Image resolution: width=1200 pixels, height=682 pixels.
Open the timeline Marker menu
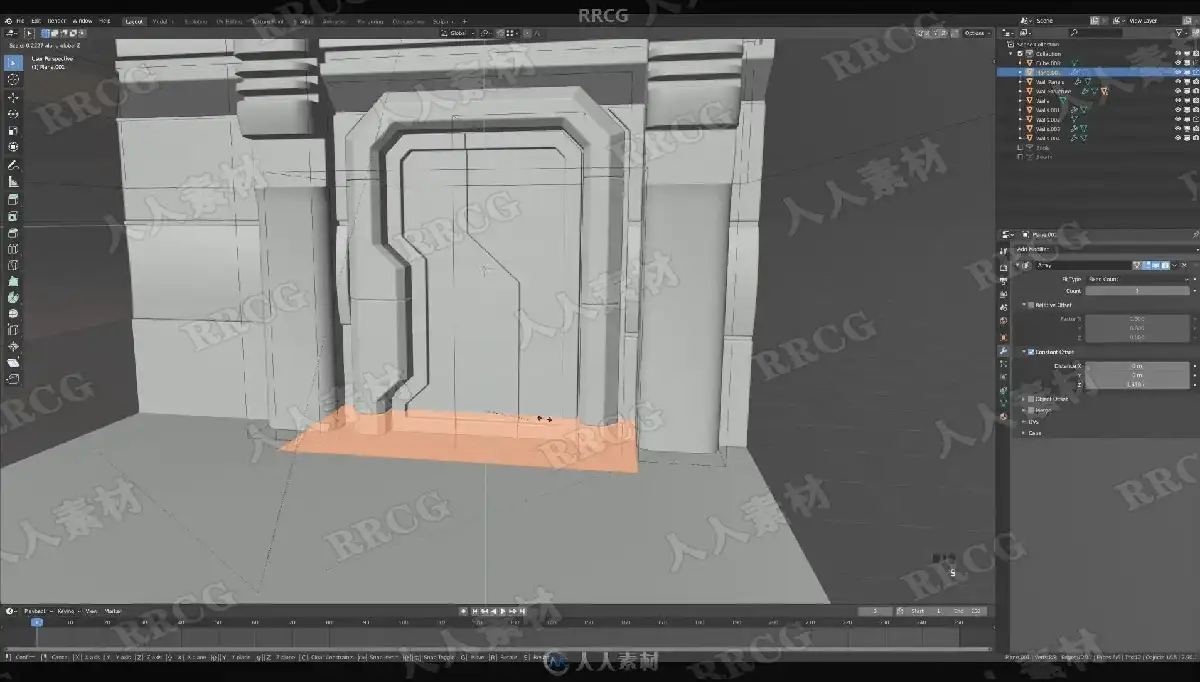coord(113,610)
